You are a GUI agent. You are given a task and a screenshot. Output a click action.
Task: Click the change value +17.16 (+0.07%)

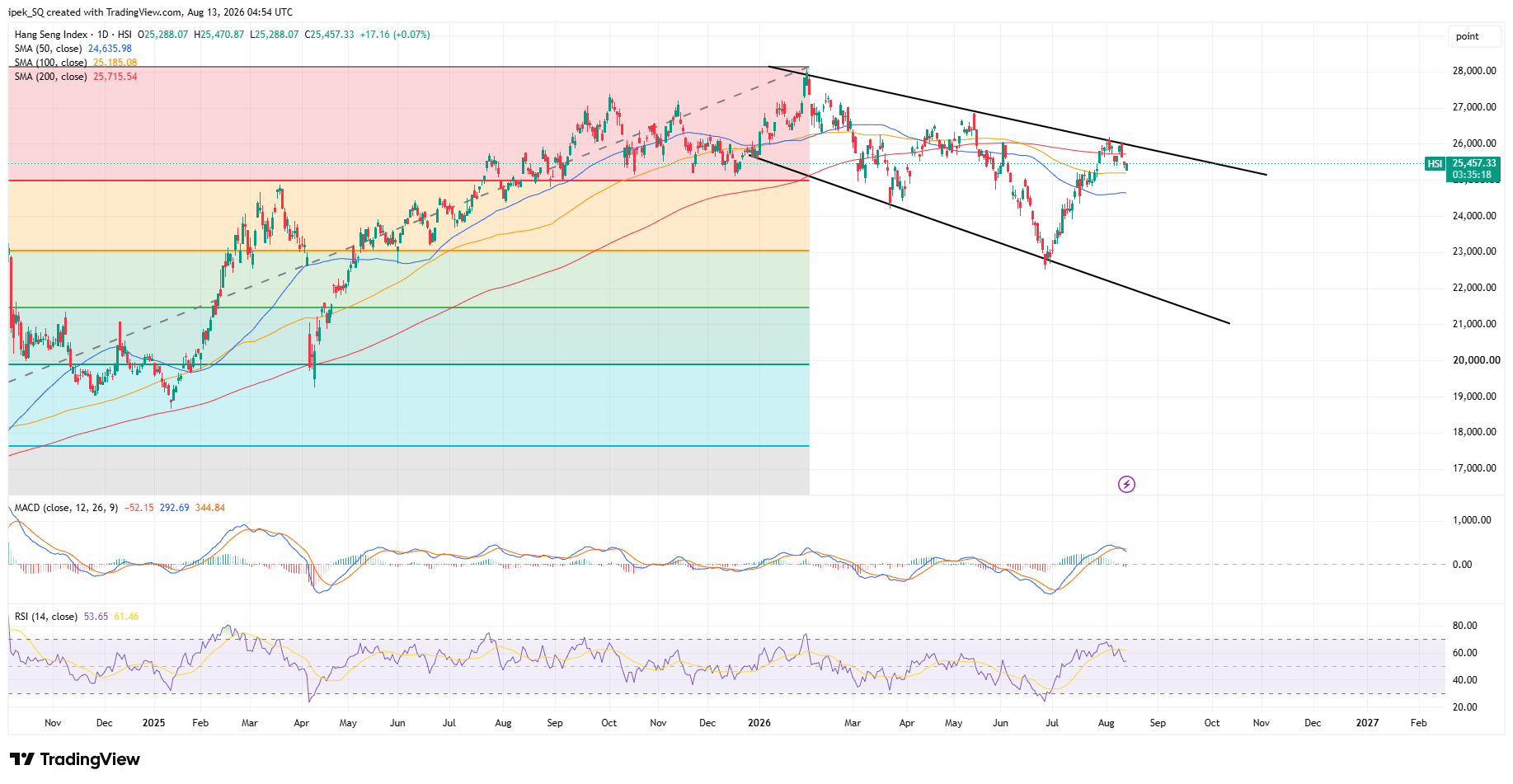tap(396, 35)
